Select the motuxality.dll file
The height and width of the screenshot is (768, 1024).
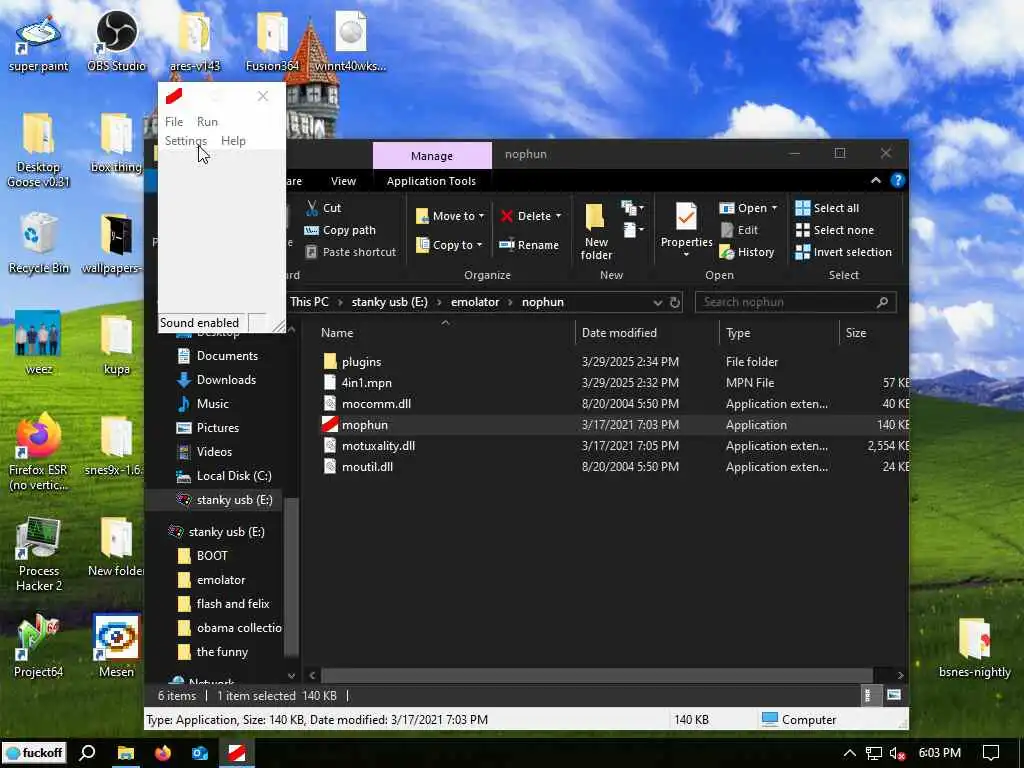[378, 445]
